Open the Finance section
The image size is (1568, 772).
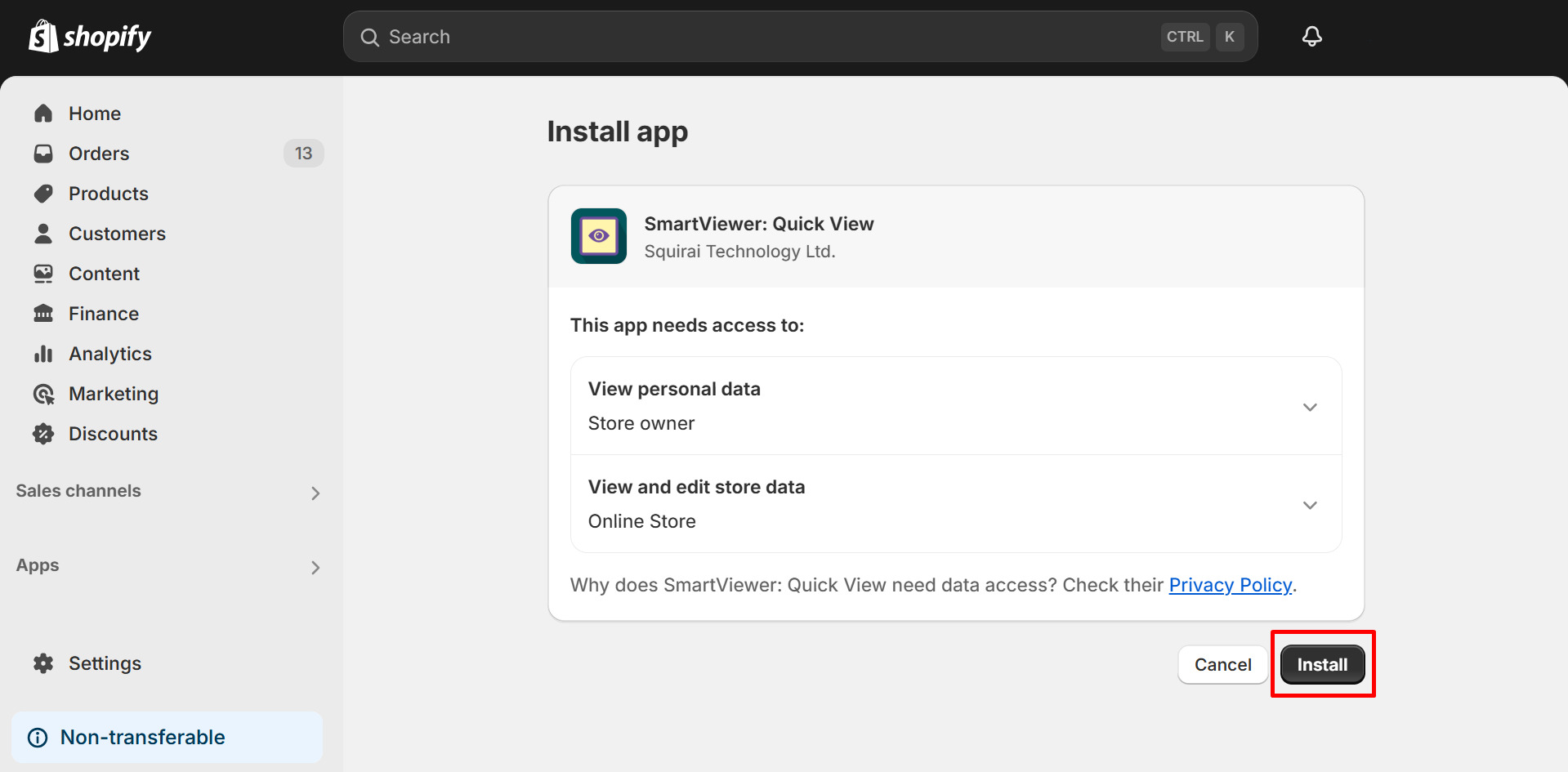pos(103,313)
